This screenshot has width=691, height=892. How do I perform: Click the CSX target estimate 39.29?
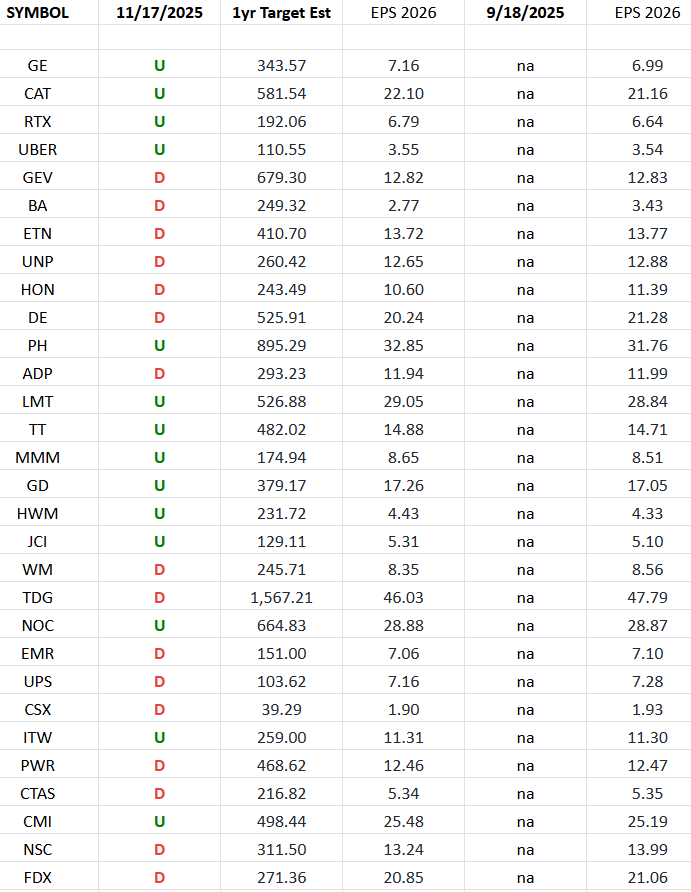[x=281, y=709]
